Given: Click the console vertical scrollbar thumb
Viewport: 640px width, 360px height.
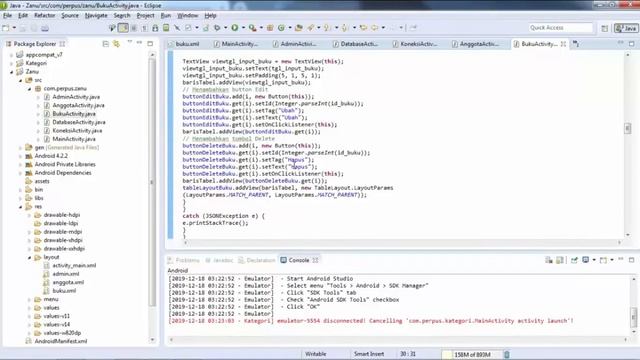Looking at the screenshot, I should tap(633, 316).
